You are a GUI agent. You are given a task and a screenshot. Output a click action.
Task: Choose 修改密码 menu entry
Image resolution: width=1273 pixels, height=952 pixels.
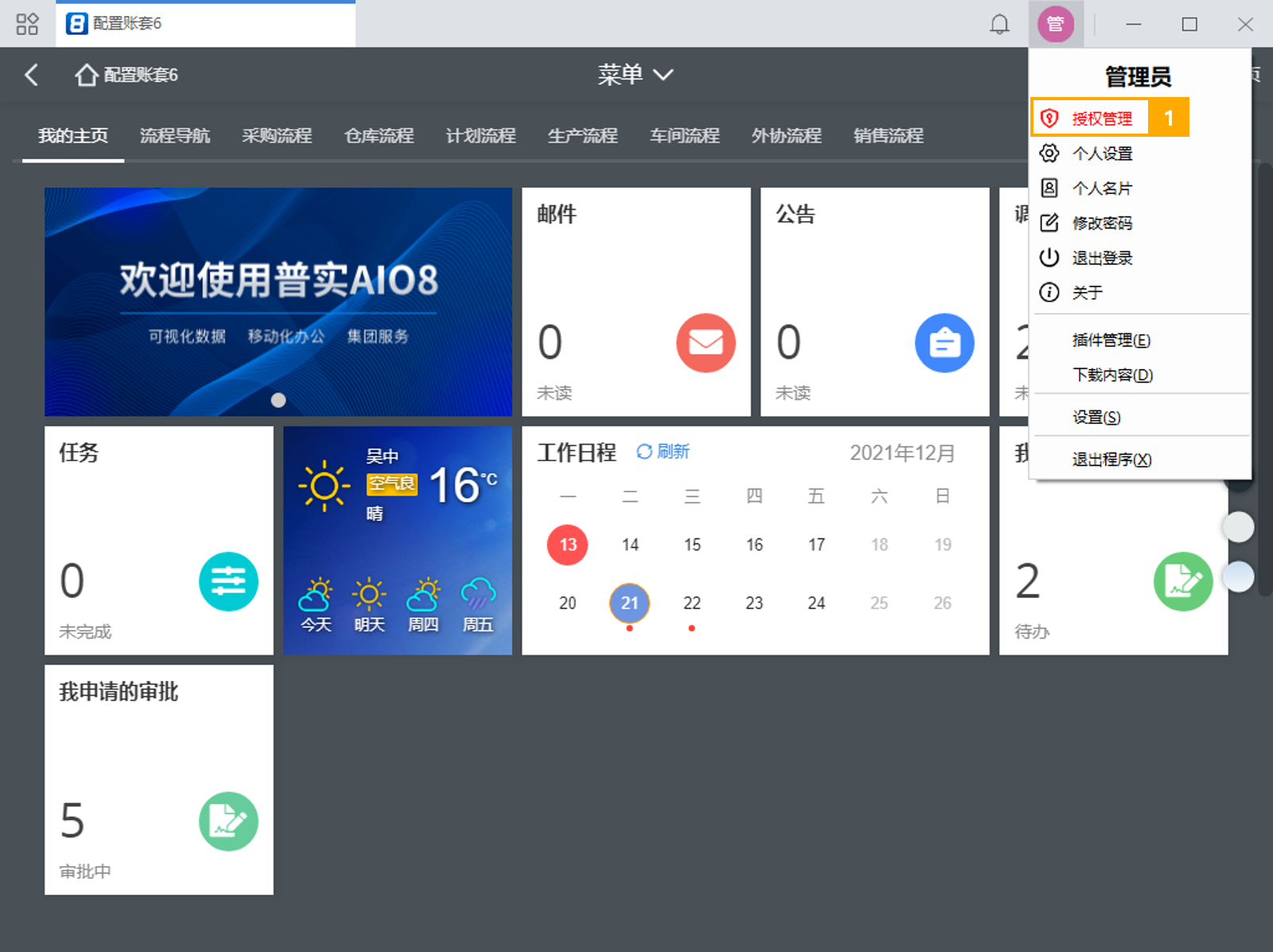[1102, 223]
